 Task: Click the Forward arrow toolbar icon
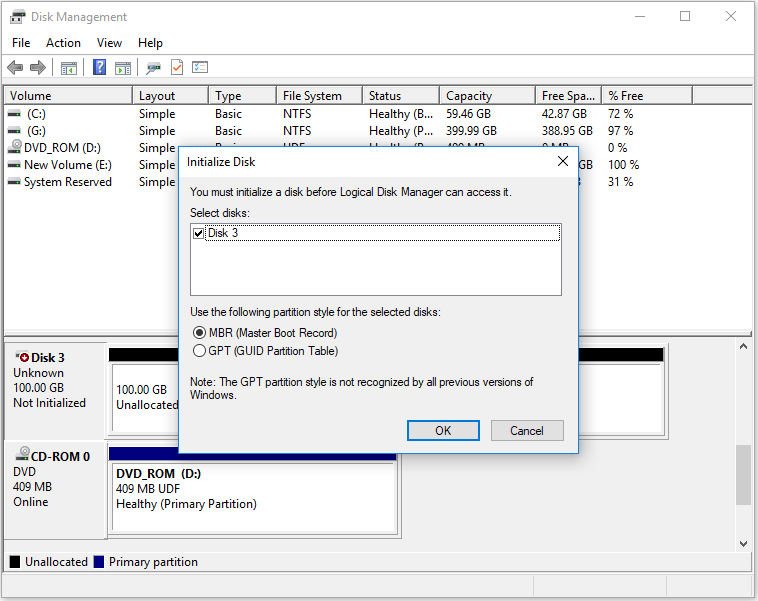pos(38,67)
